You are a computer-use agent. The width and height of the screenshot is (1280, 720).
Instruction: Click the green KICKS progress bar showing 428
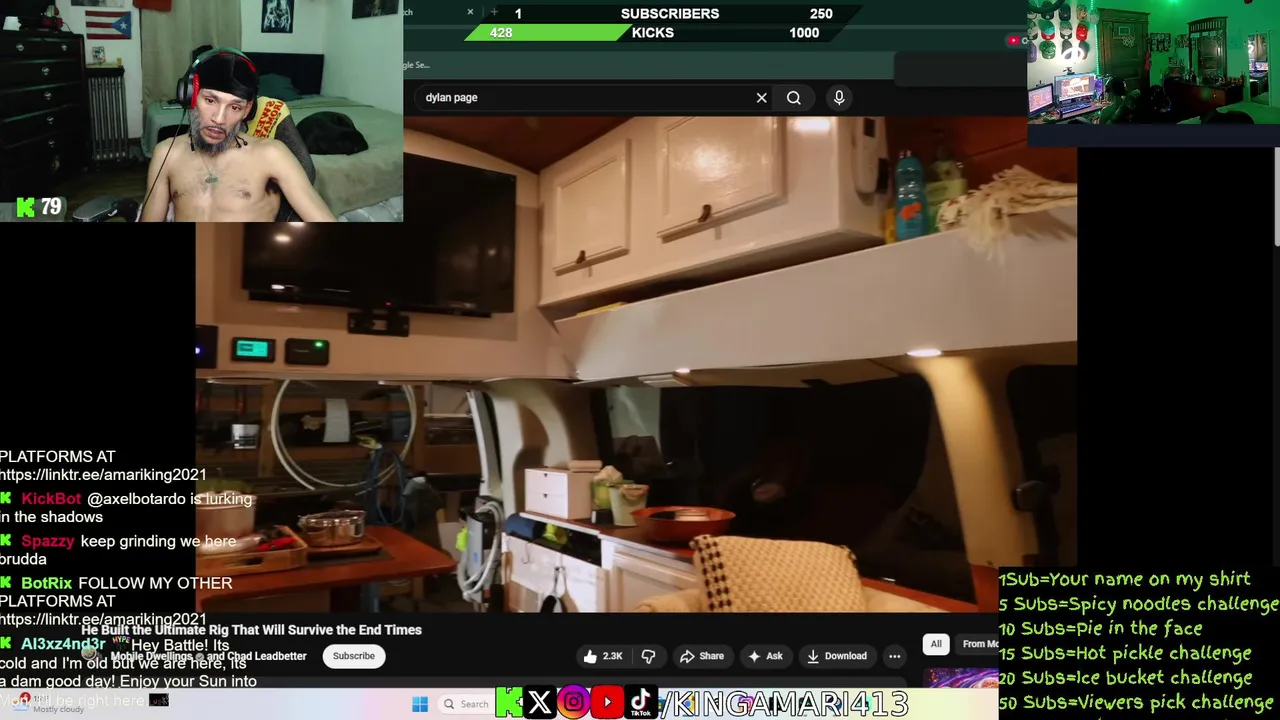545,33
